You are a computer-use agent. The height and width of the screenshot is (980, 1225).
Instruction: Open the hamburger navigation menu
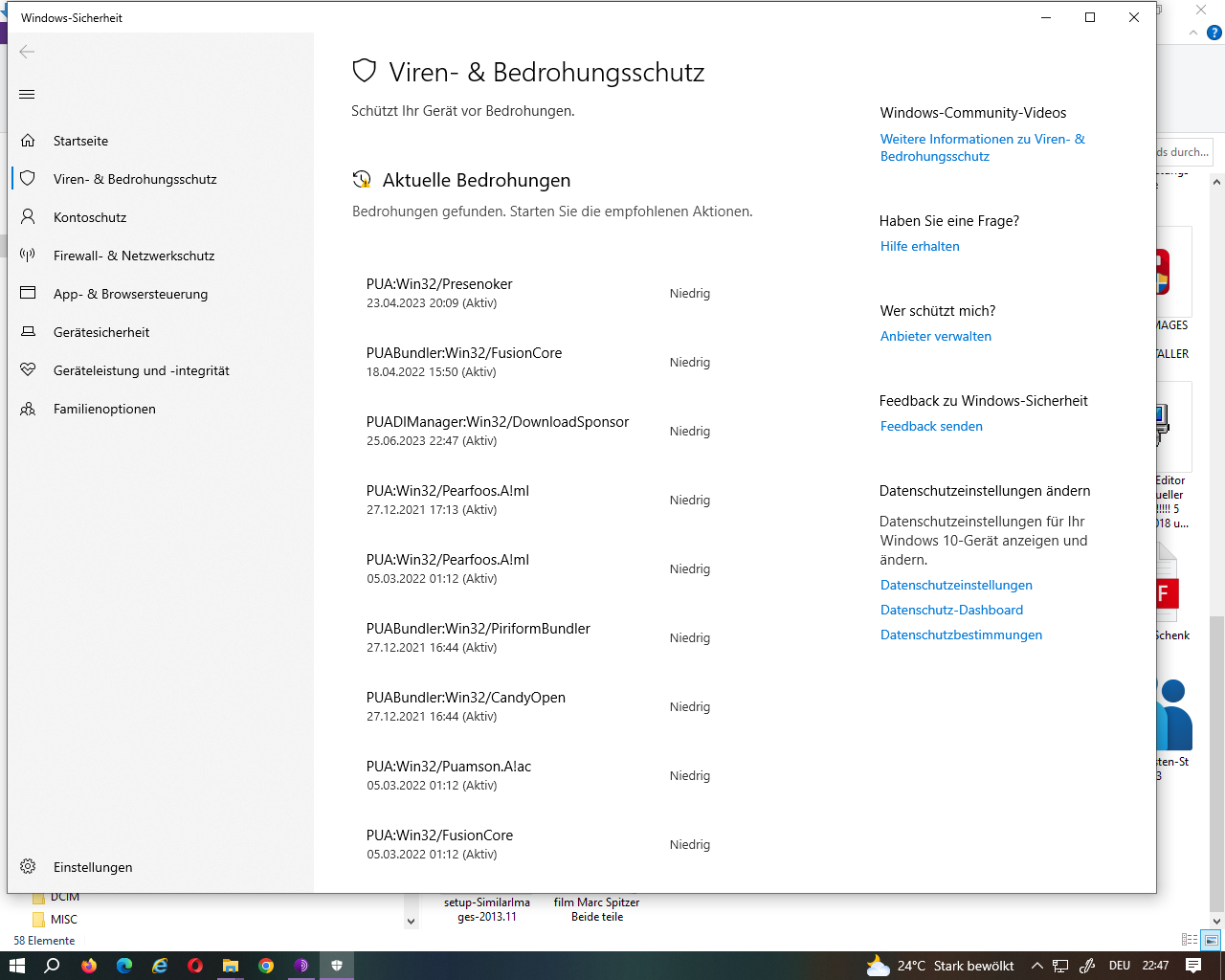click(x=27, y=94)
